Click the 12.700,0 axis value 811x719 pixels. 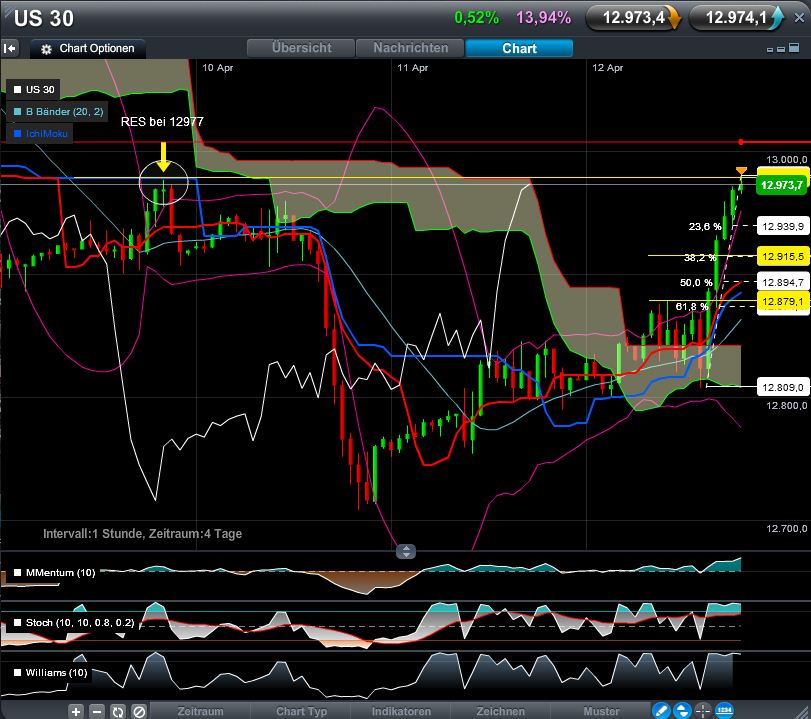(x=786, y=529)
